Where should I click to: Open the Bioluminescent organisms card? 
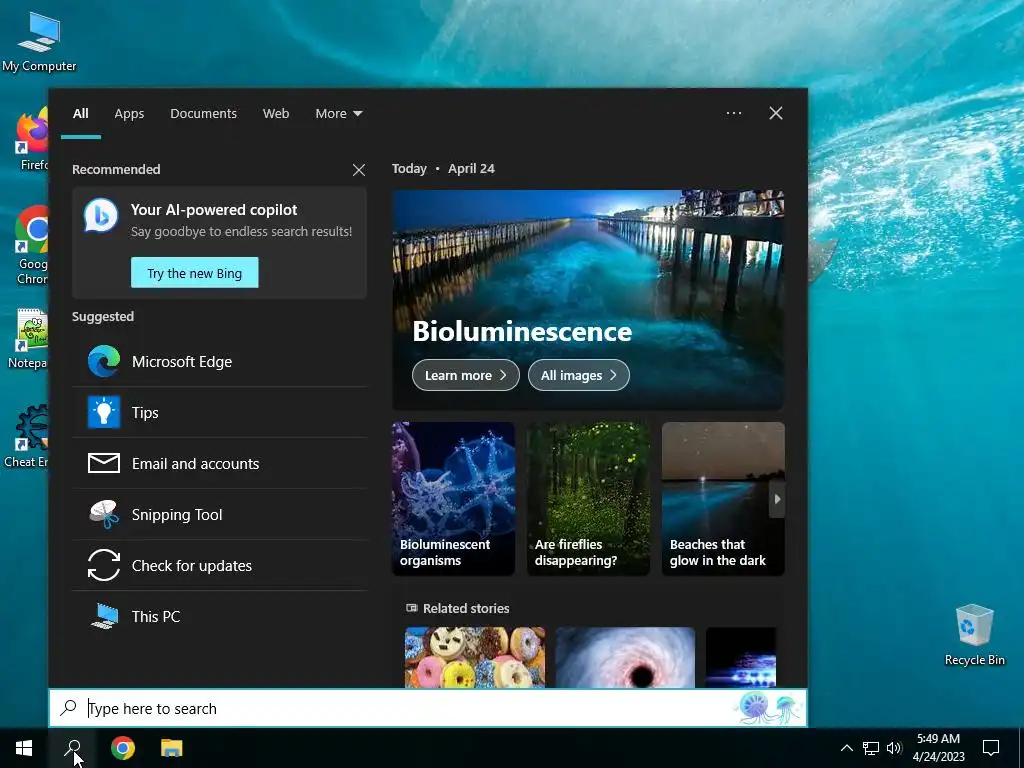453,499
